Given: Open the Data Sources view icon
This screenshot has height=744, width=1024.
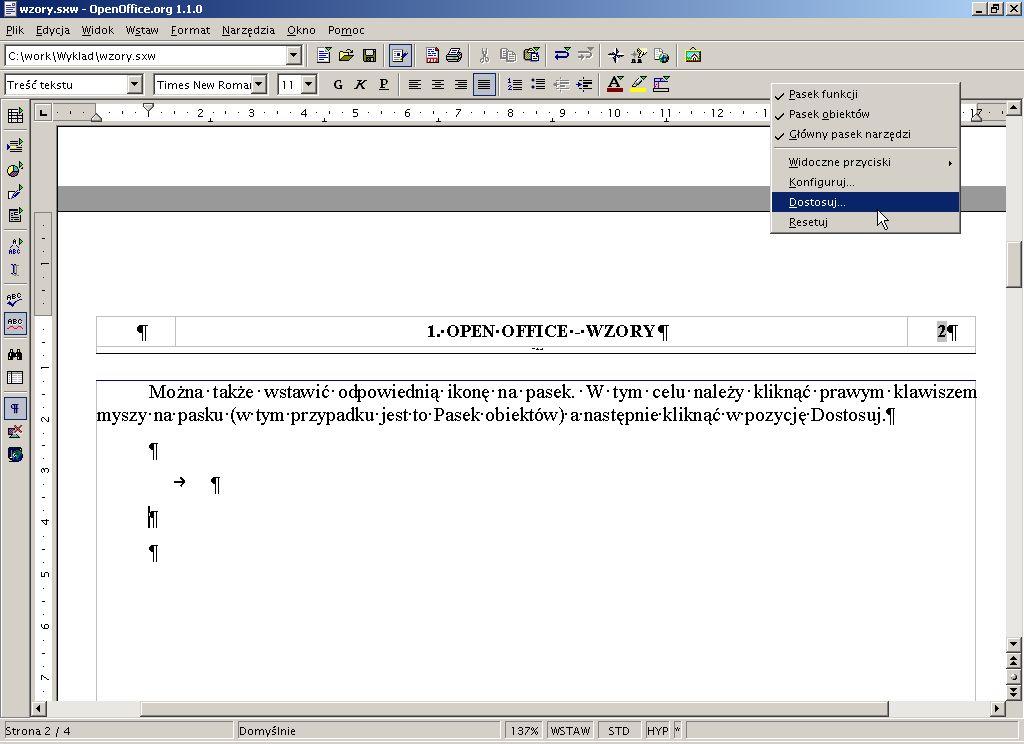Looking at the screenshot, I should pos(15,378).
